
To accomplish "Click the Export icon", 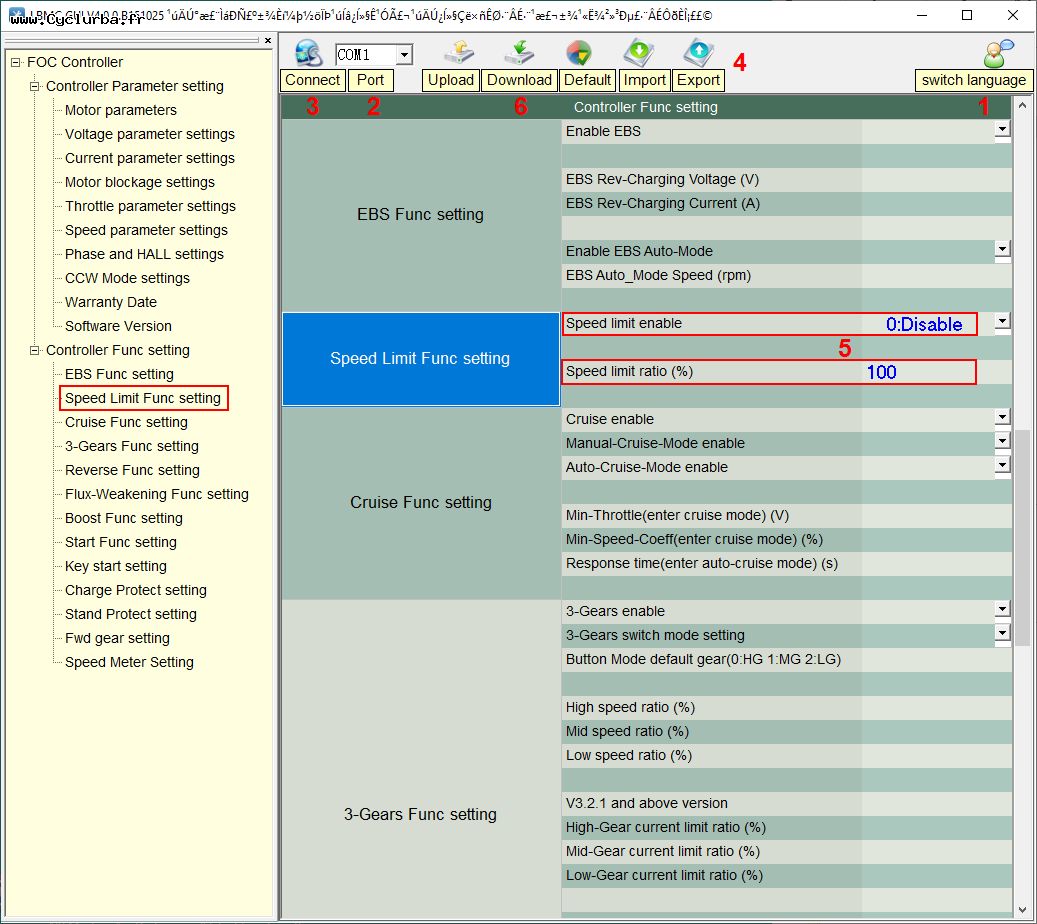I will [x=697, y=53].
